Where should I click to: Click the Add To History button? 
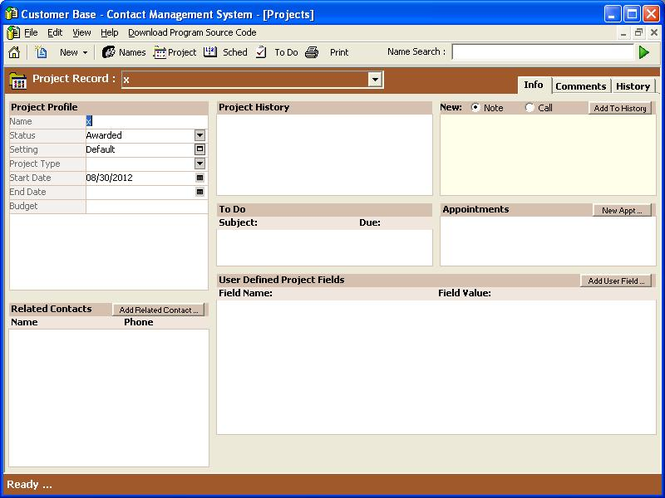point(620,108)
